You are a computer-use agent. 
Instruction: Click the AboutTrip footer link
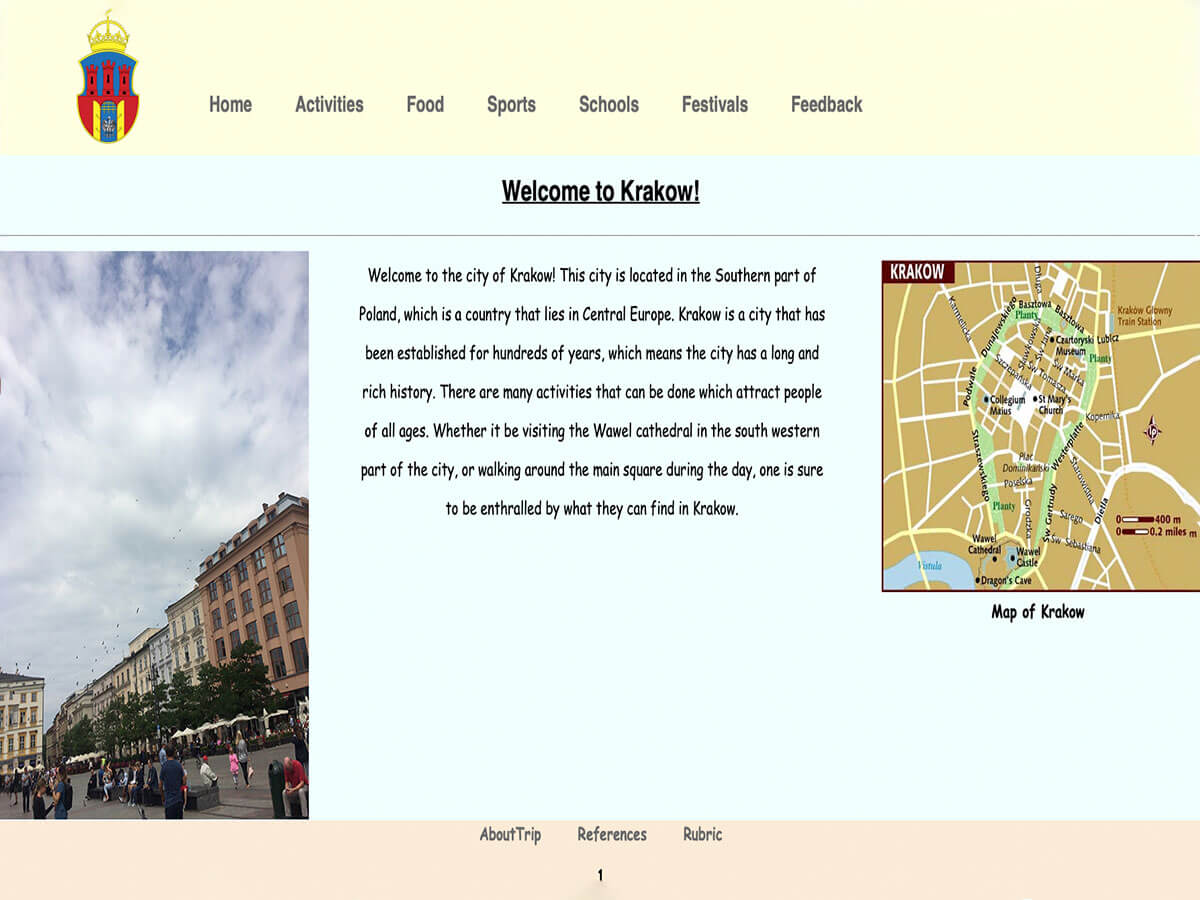click(x=510, y=834)
